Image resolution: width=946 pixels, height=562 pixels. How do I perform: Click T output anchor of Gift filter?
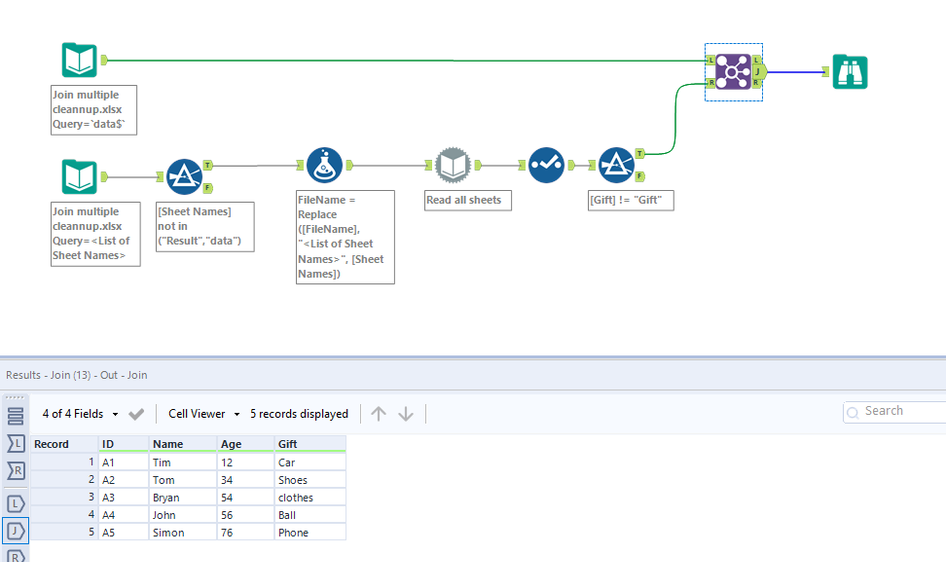coord(640,154)
